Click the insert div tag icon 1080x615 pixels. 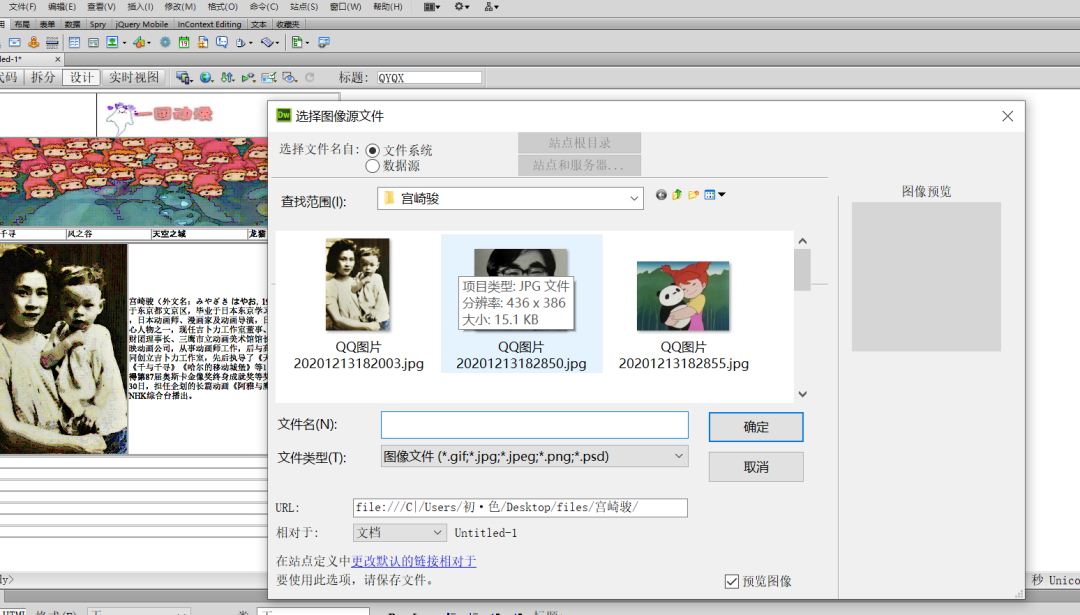click(93, 42)
